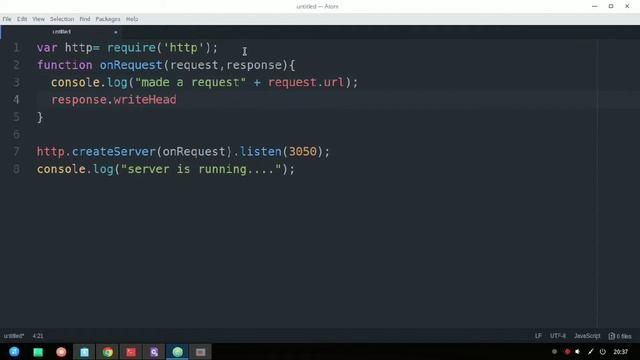The width and height of the screenshot is (640, 360).
Task: Click the gray circle tray icon
Action: click(x=554, y=352)
